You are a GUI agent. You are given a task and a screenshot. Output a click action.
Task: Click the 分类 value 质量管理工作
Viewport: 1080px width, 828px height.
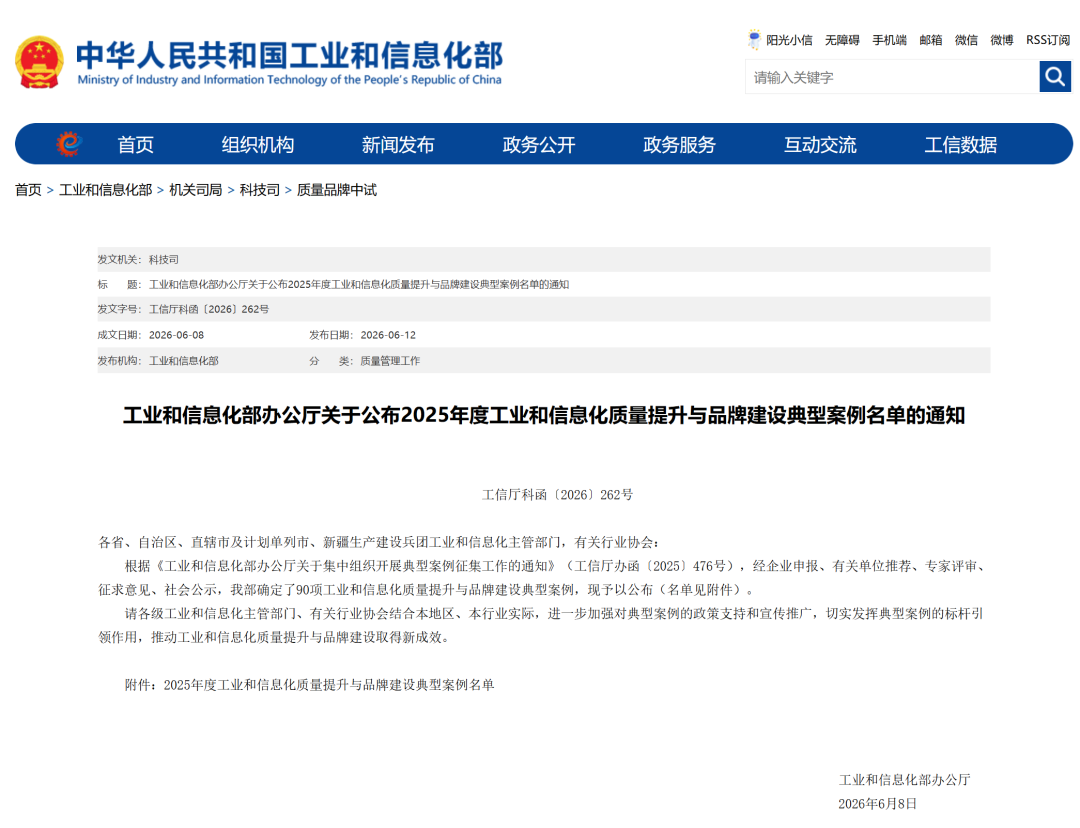(x=390, y=360)
